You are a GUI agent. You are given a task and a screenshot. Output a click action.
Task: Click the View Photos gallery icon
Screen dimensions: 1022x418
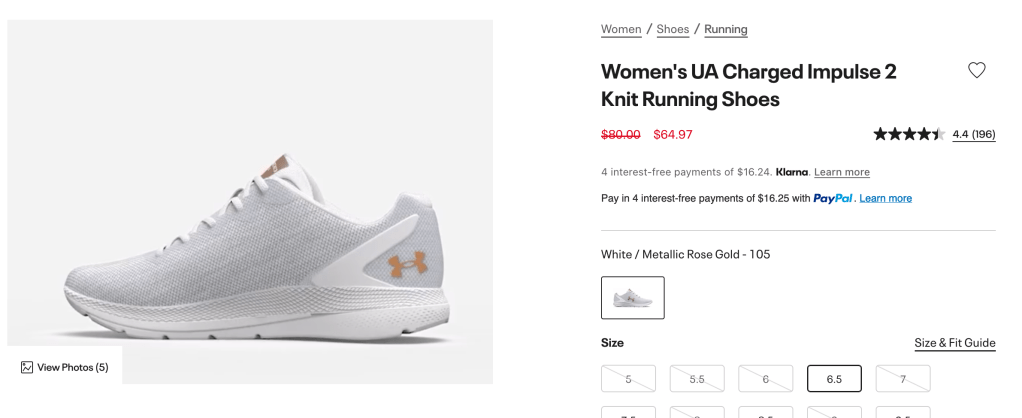(27, 367)
